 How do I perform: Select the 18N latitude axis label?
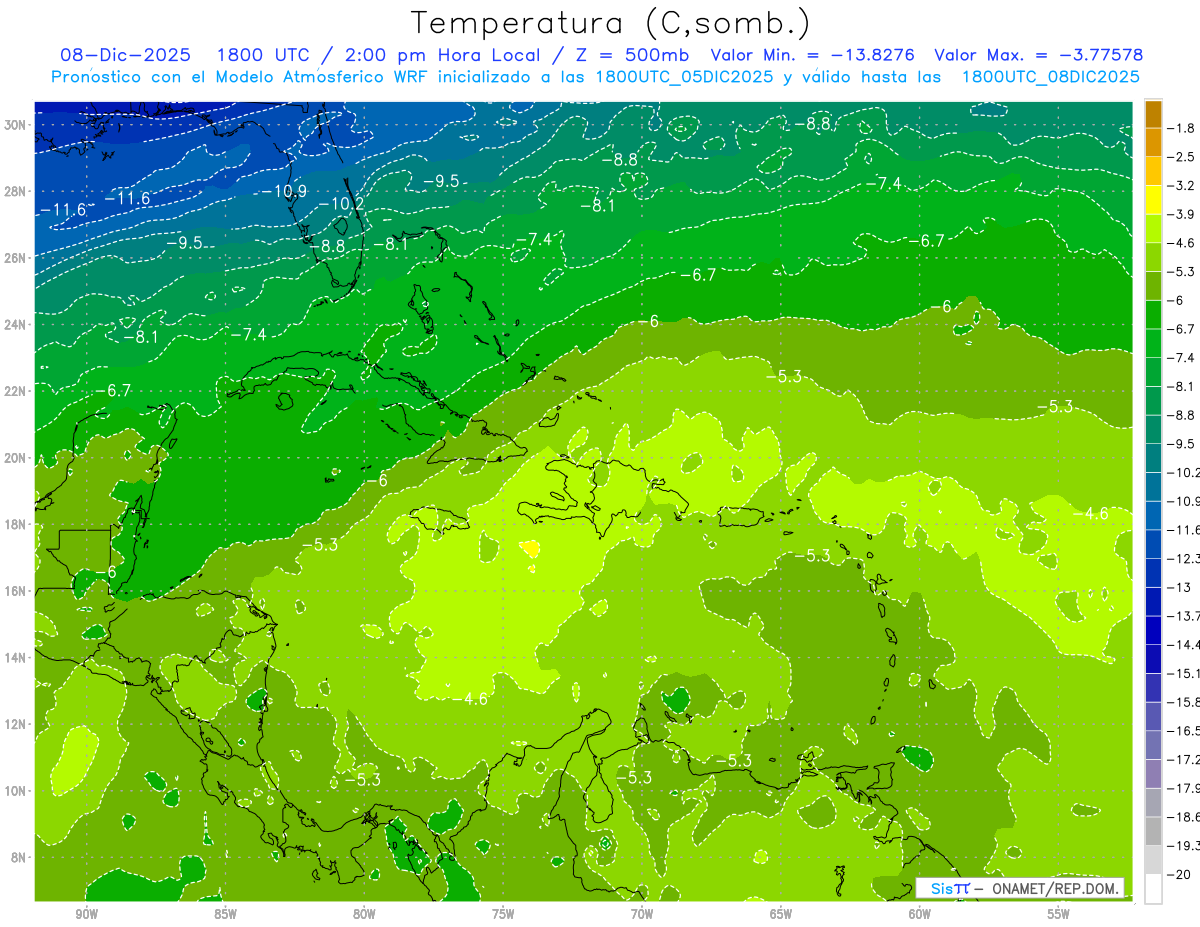point(15,525)
